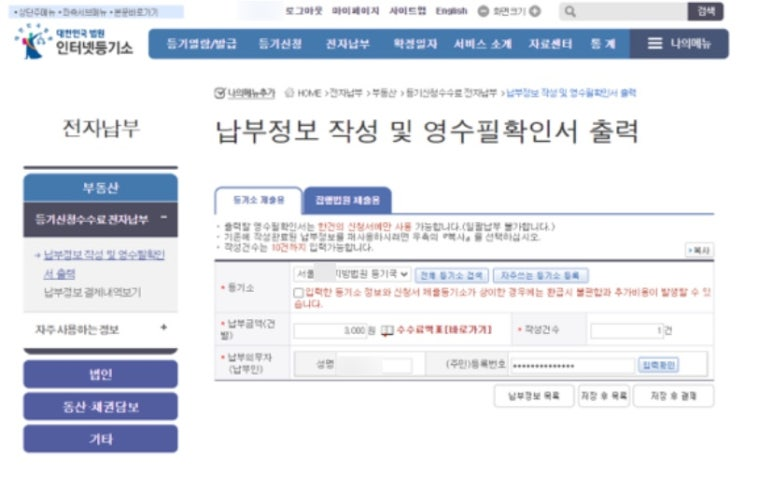
Task: Click the 검색 search button
Action: 705,11
